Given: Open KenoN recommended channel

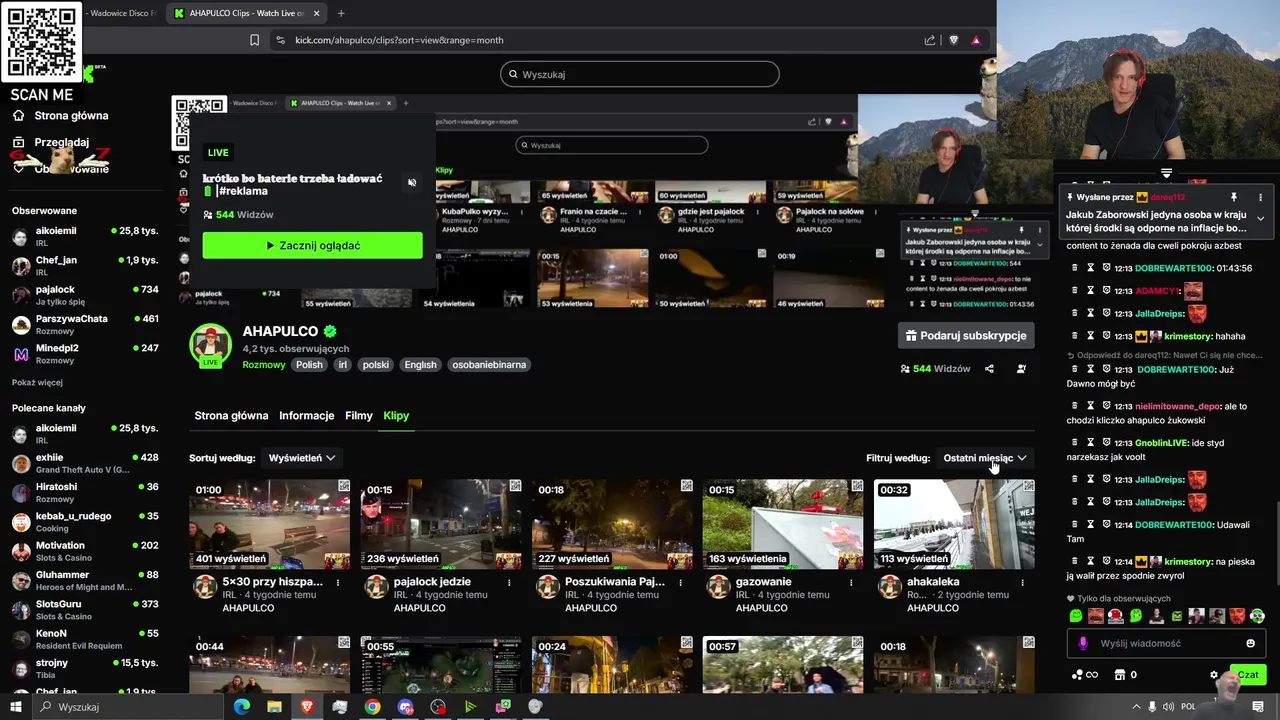Looking at the screenshot, I should [85, 639].
